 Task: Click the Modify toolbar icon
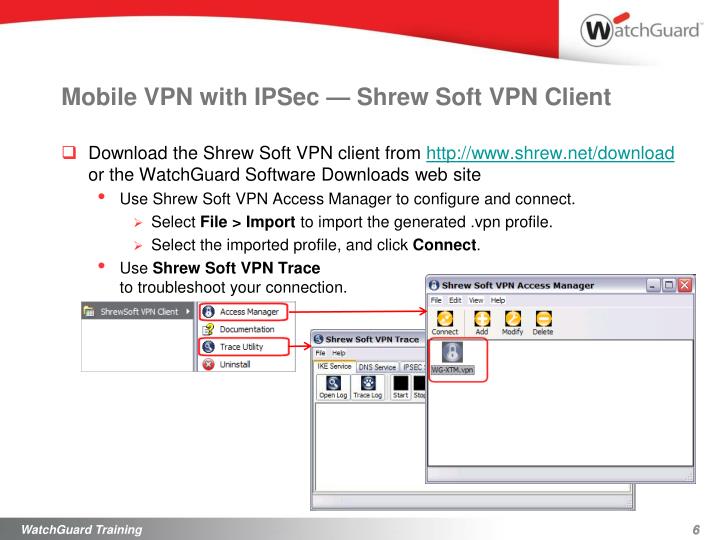coord(512,322)
